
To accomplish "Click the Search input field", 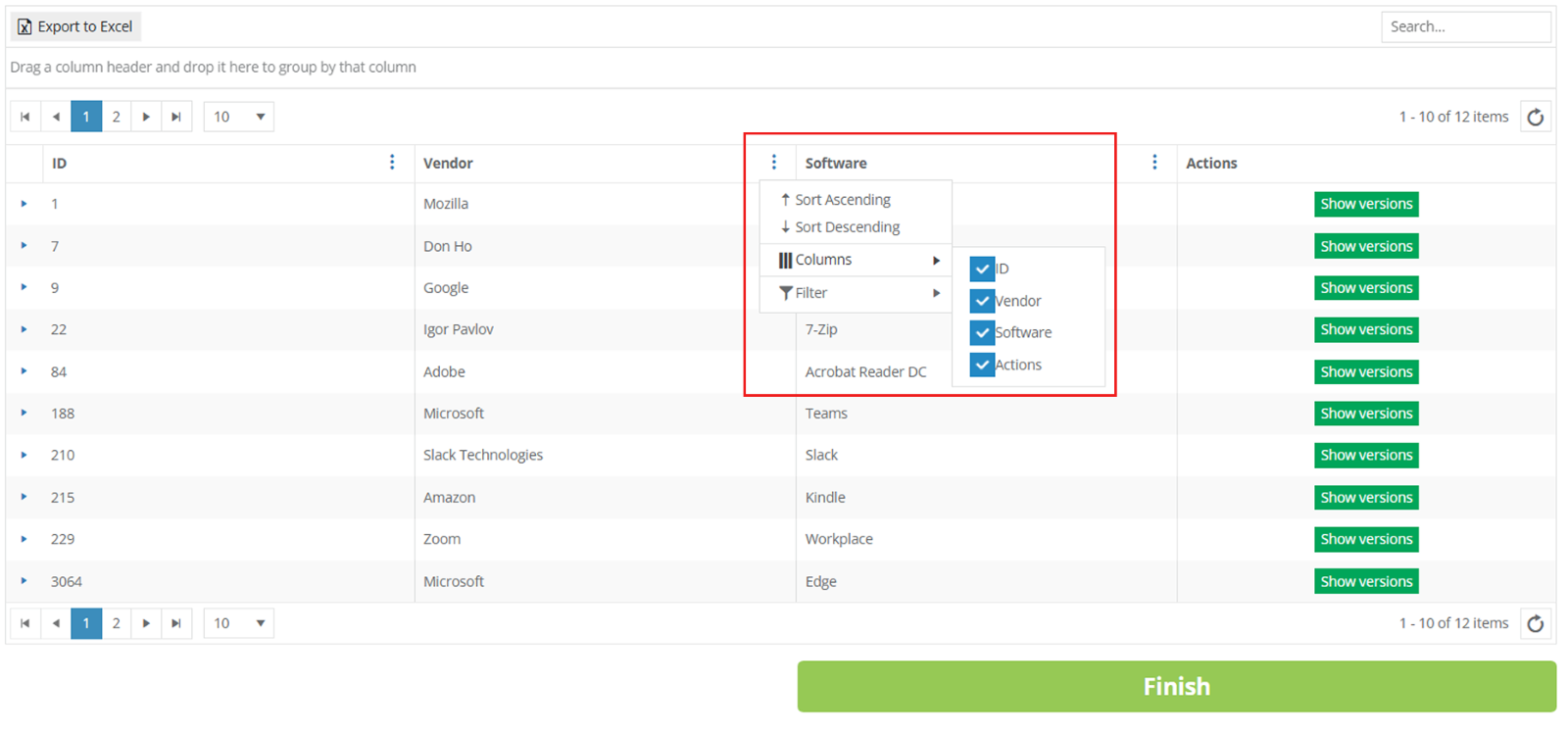I will [1465, 26].
